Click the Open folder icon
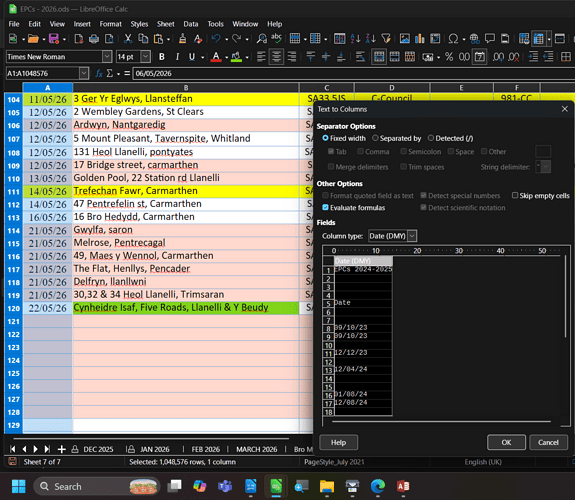The height and width of the screenshot is (500, 575). coord(33,39)
